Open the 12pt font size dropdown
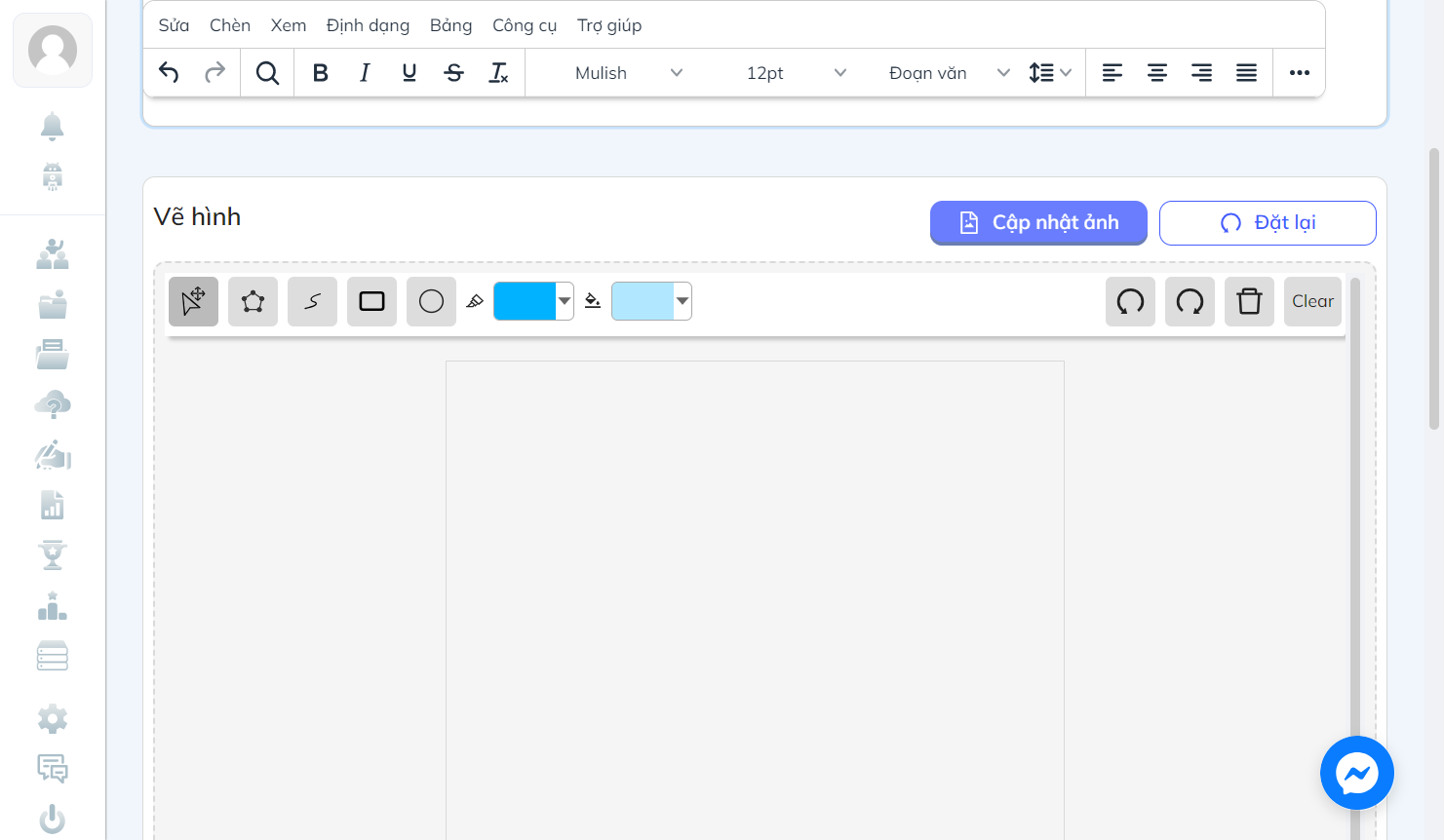 [x=797, y=72]
